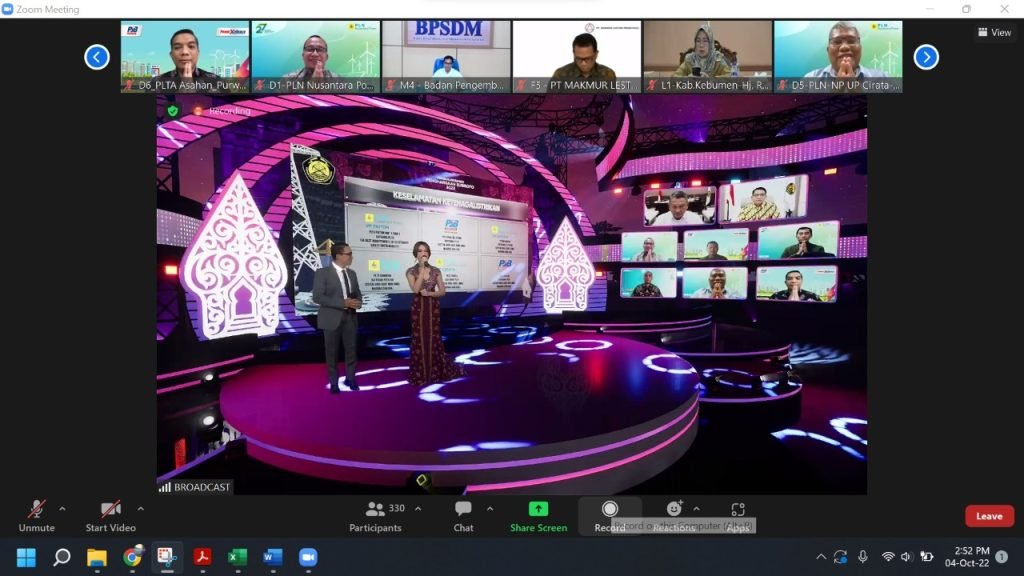Open the View menu
Viewport: 1024px width, 576px height.
[x=994, y=32]
